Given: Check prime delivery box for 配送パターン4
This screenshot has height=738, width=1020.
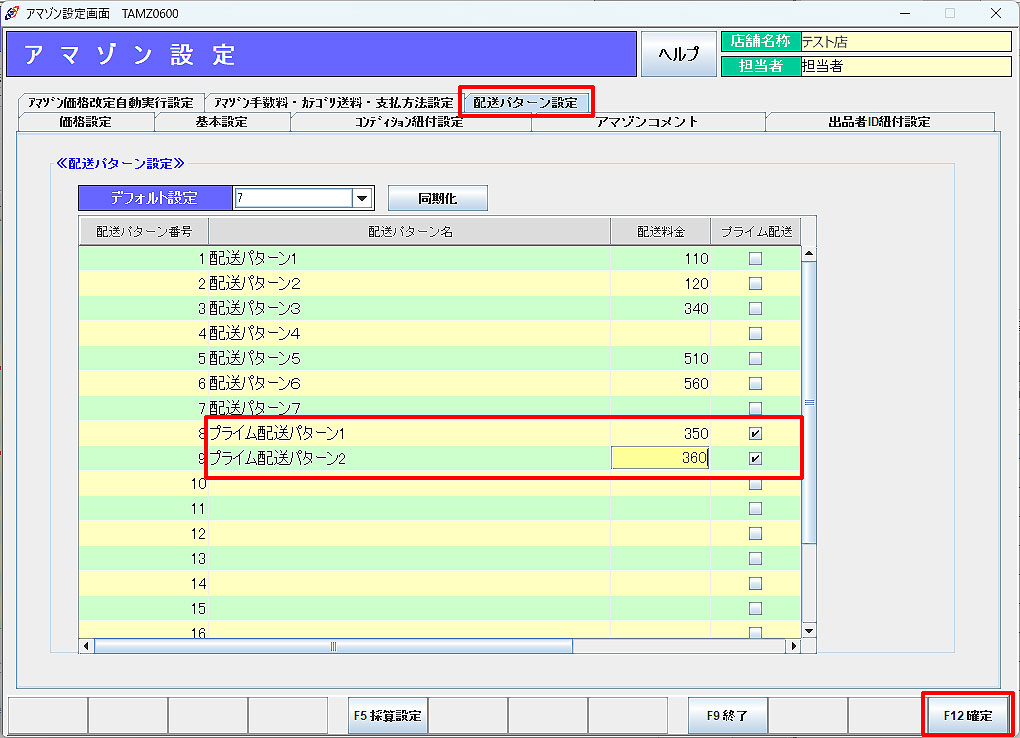Looking at the screenshot, I should 755,333.
